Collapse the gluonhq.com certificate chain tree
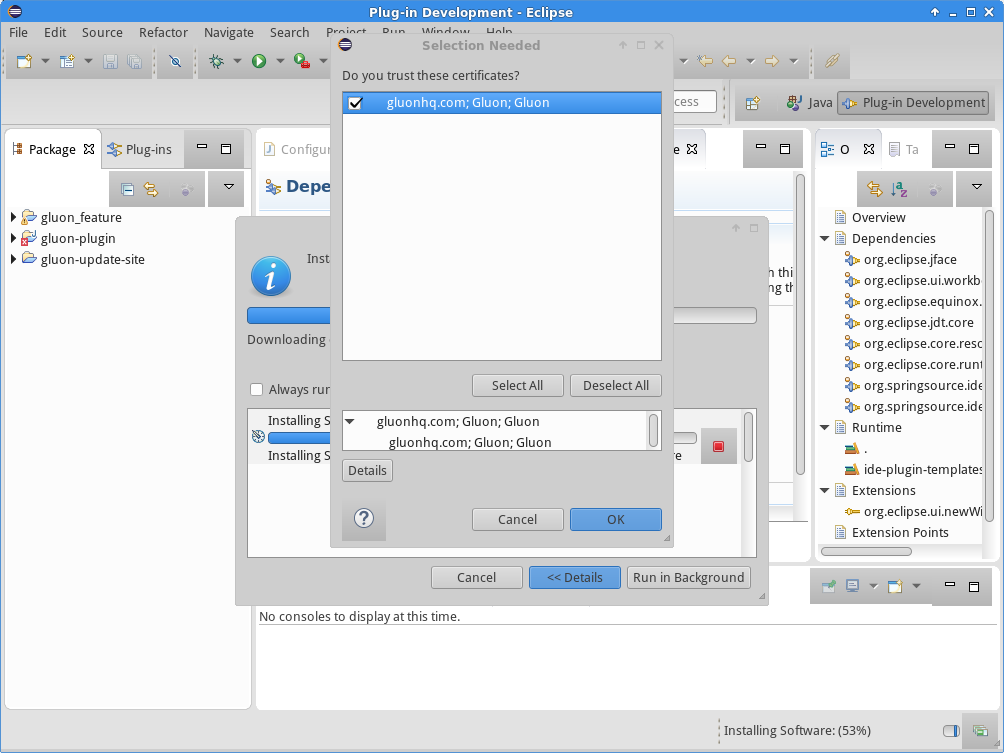Viewport: 1004px width, 753px height. tap(350, 421)
